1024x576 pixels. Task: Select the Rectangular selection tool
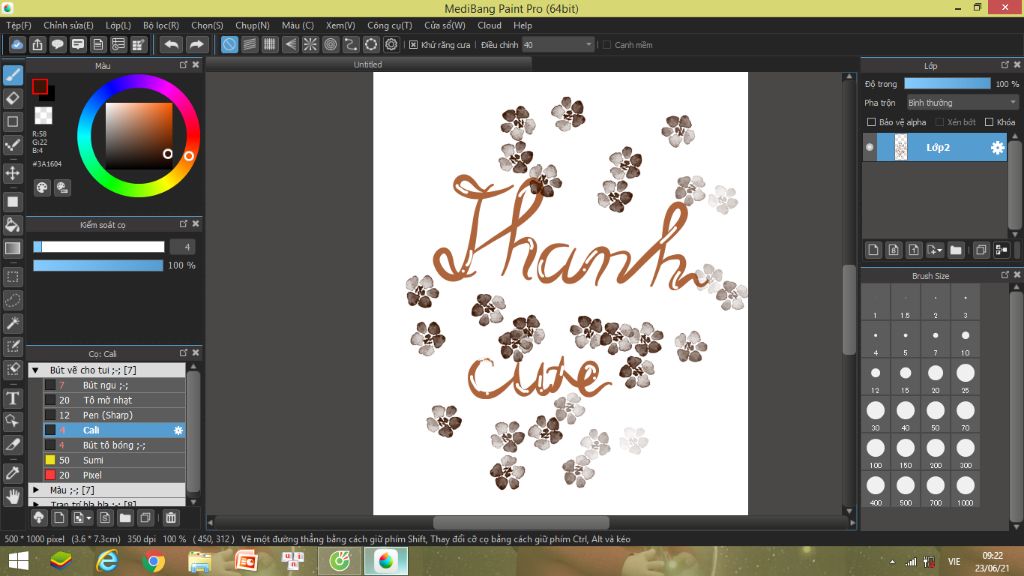12,277
